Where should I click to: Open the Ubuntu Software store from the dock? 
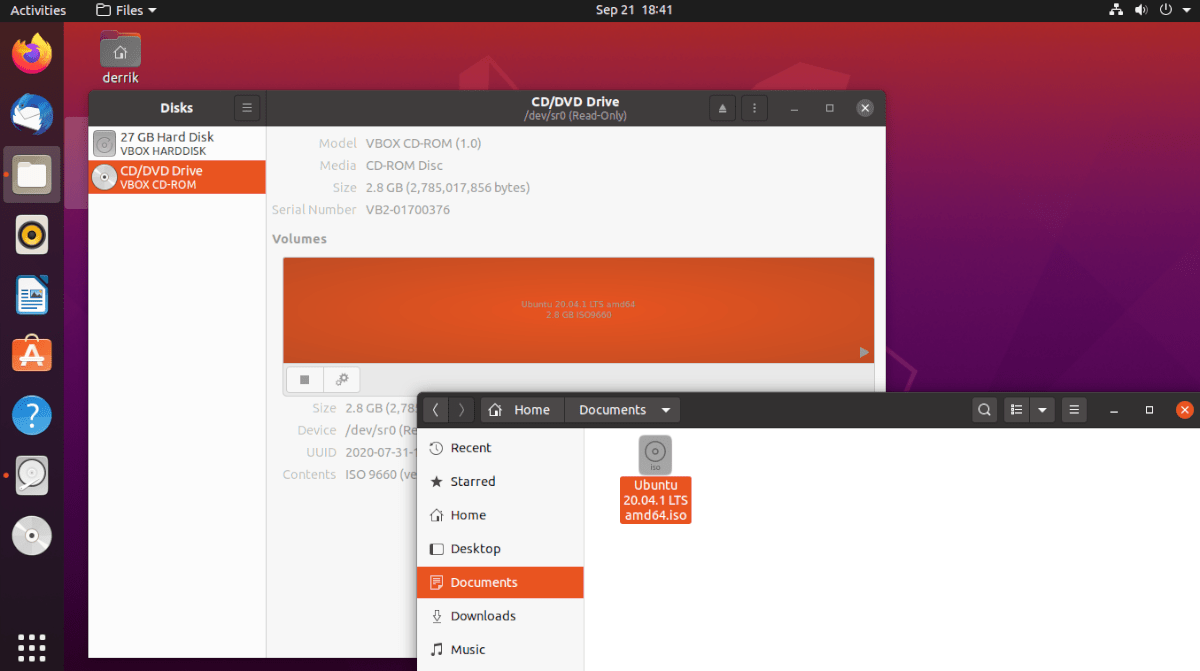pos(31,353)
